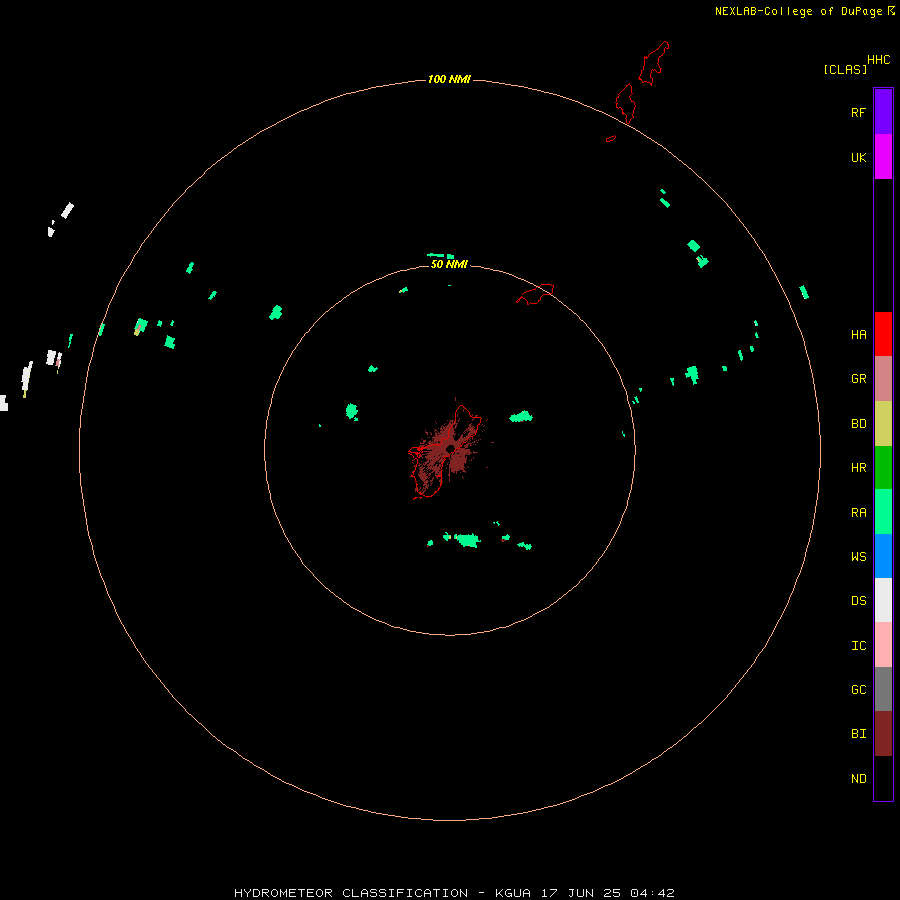Click the RA legend label
The image size is (900, 900).
pos(858,513)
